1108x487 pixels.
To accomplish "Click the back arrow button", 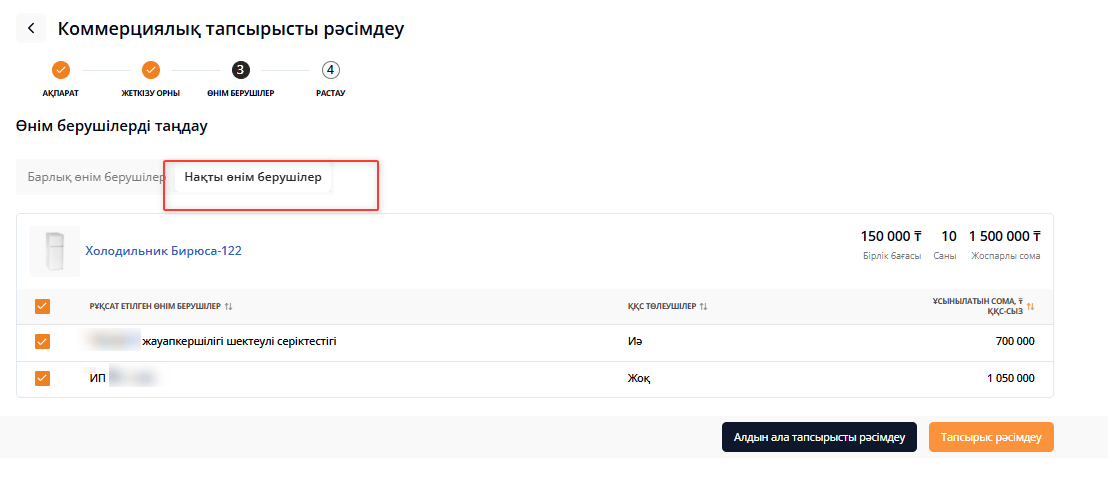I will pos(31,28).
